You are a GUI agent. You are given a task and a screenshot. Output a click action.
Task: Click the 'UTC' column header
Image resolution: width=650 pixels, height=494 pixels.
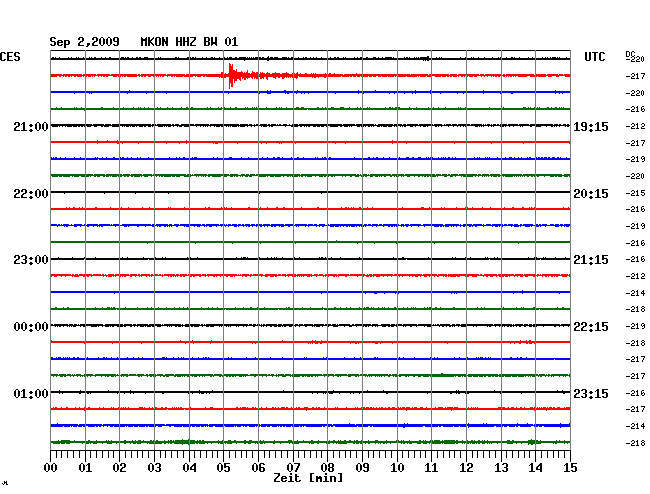click(x=594, y=57)
